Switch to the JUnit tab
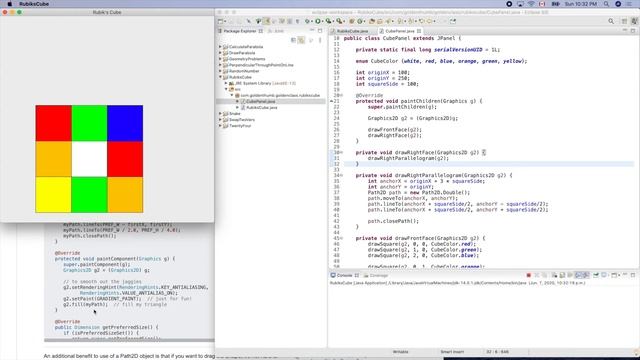Viewport: 640px width, 360px height. click(276, 31)
